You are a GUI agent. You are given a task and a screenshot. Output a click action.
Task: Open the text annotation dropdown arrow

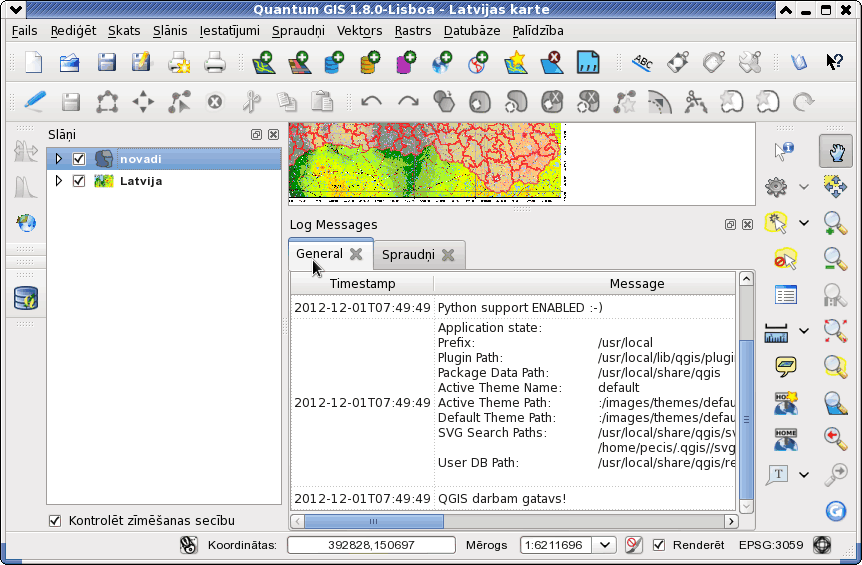tap(804, 474)
